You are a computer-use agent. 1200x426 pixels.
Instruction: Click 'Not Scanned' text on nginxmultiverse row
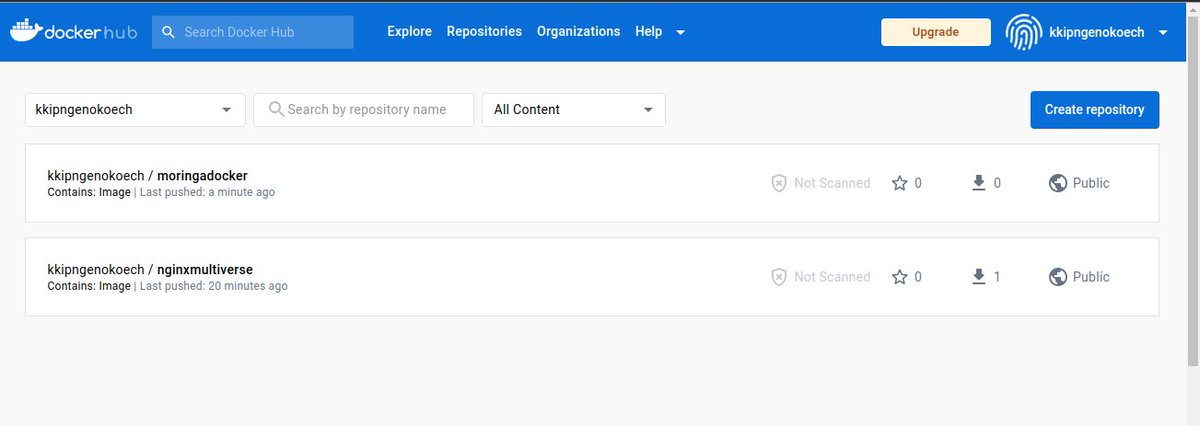click(832, 277)
